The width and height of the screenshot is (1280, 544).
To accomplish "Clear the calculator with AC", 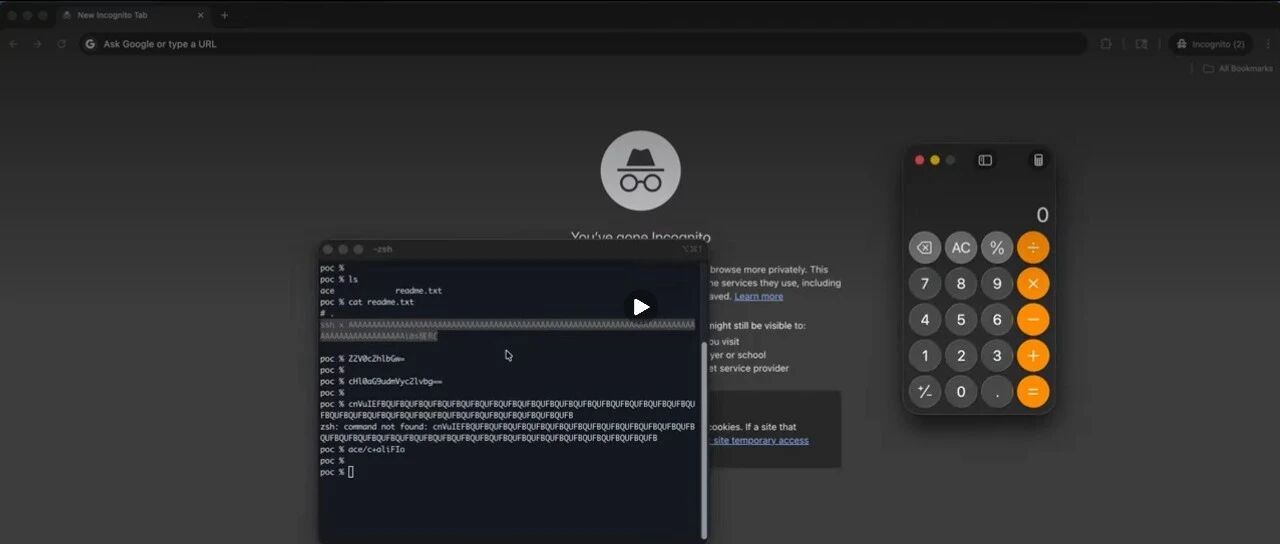I will coord(961,247).
